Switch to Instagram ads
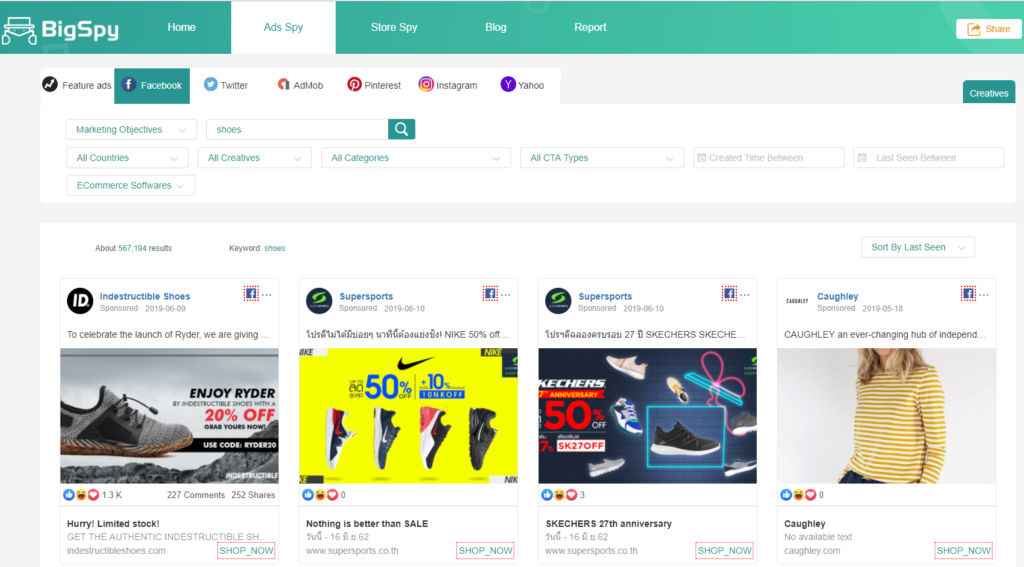The height and width of the screenshot is (567, 1024). 448,85
